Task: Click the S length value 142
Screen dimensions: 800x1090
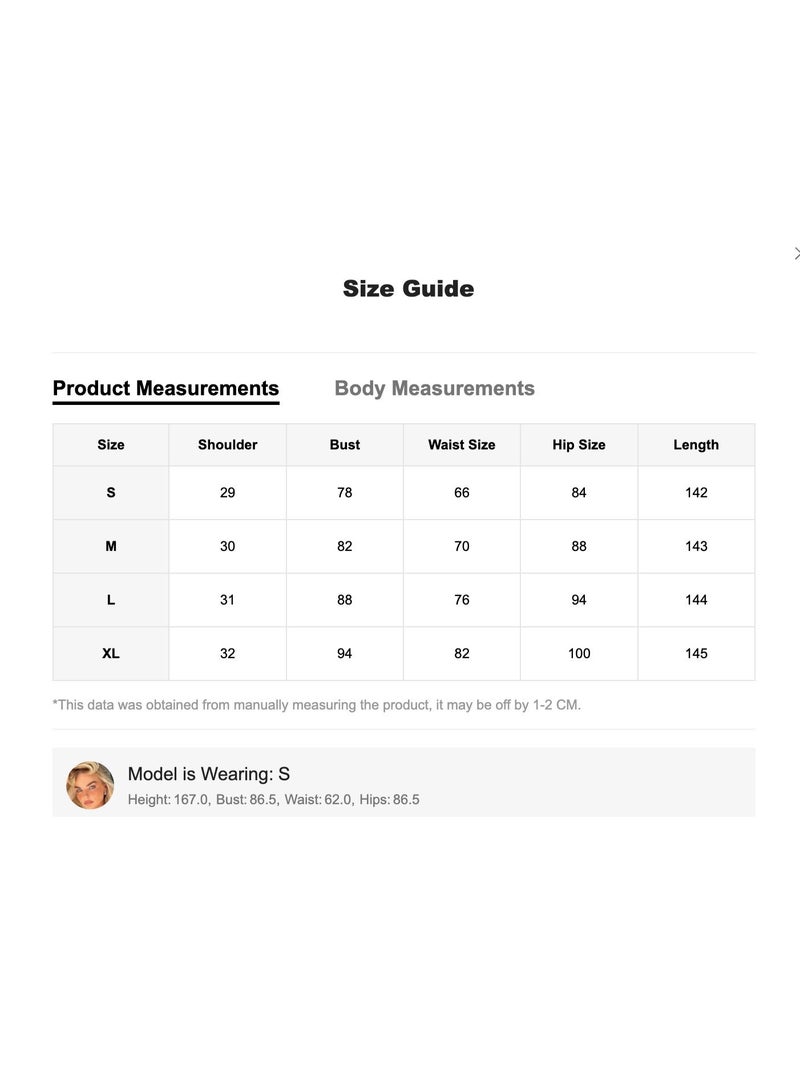Action: (696, 493)
